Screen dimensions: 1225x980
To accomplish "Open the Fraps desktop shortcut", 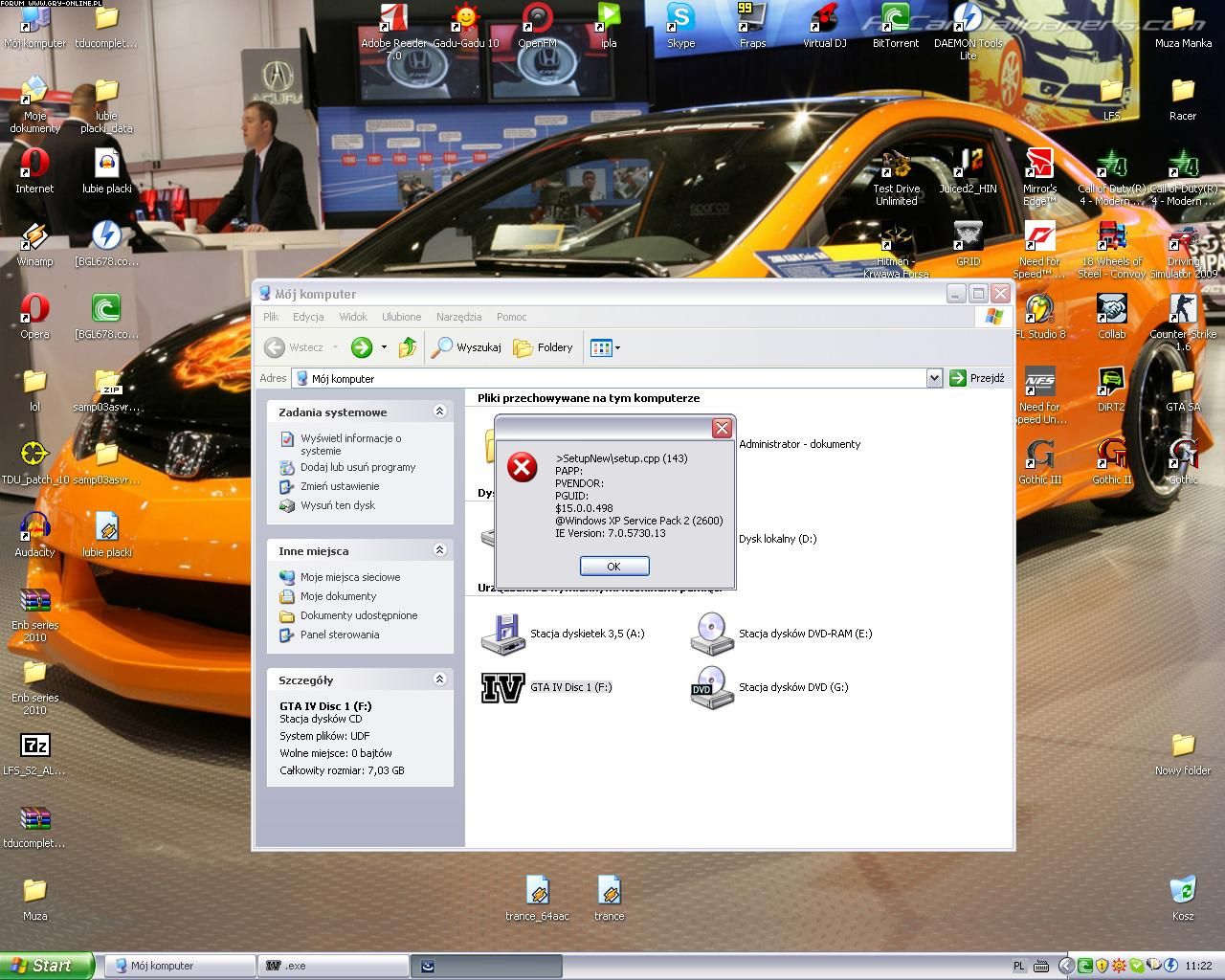I will (x=752, y=27).
